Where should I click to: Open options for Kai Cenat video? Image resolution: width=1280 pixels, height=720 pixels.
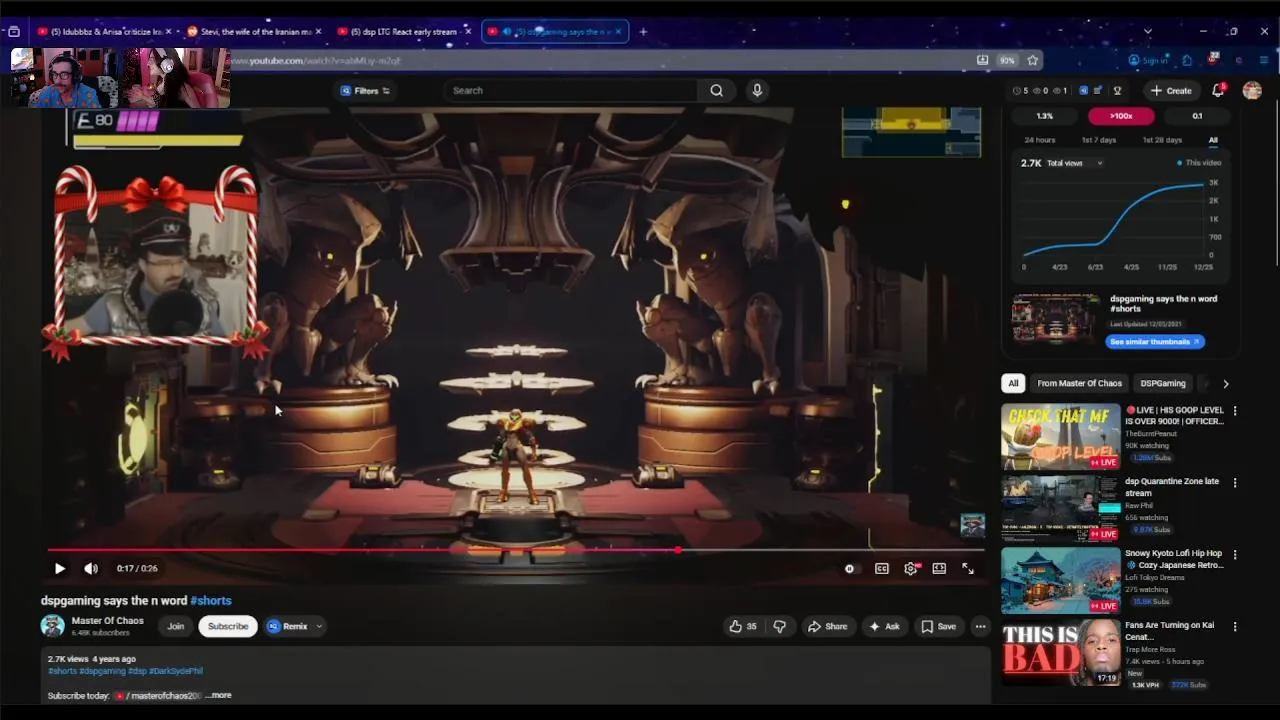click(1235, 627)
